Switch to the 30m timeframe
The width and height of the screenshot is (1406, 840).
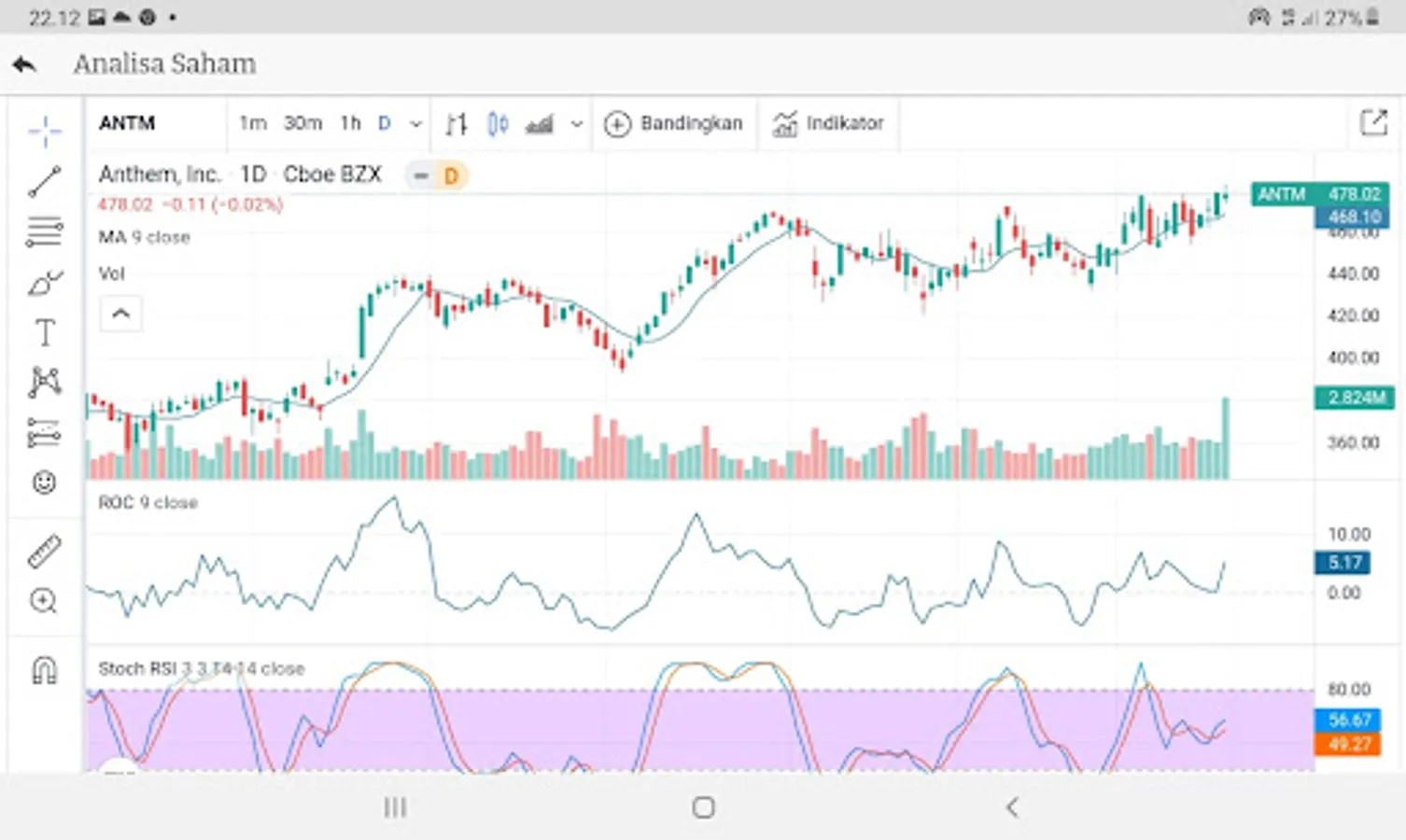coord(302,123)
